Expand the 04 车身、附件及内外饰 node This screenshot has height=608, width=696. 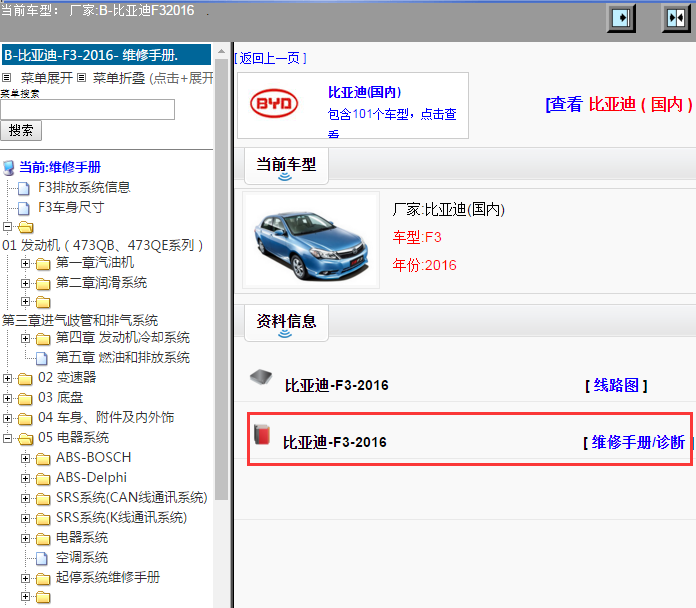point(8,418)
